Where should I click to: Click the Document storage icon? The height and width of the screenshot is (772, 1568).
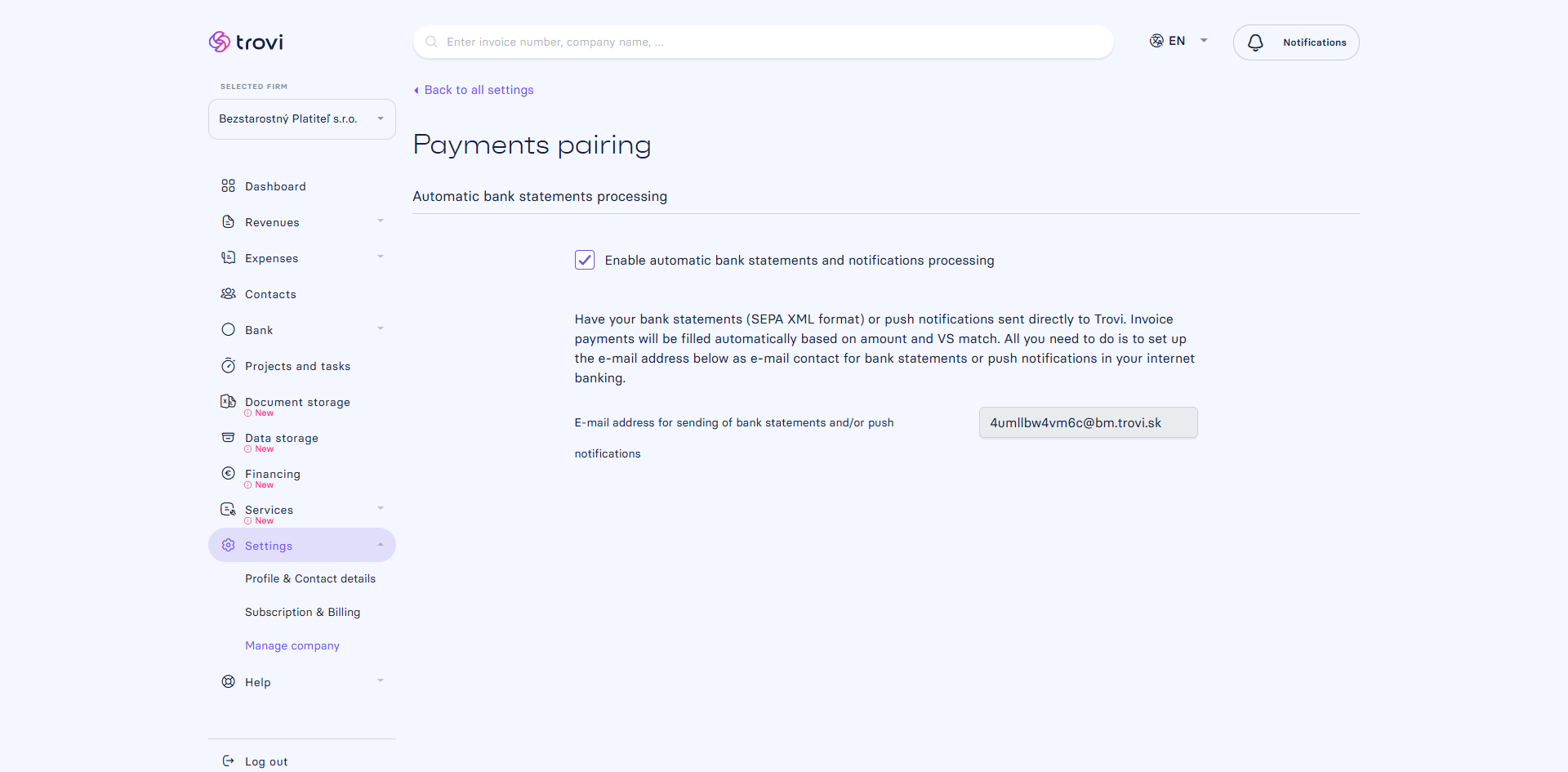[x=228, y=401]
